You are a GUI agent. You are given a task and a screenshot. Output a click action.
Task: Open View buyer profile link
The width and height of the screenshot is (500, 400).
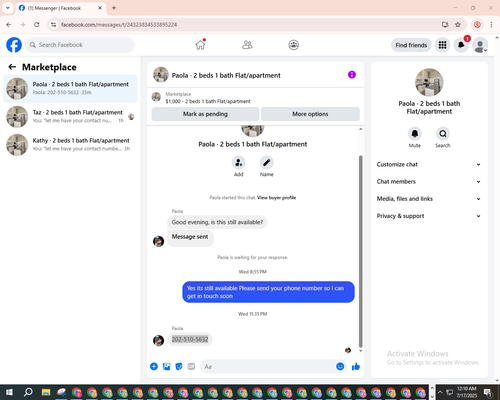tap(276, 198)
